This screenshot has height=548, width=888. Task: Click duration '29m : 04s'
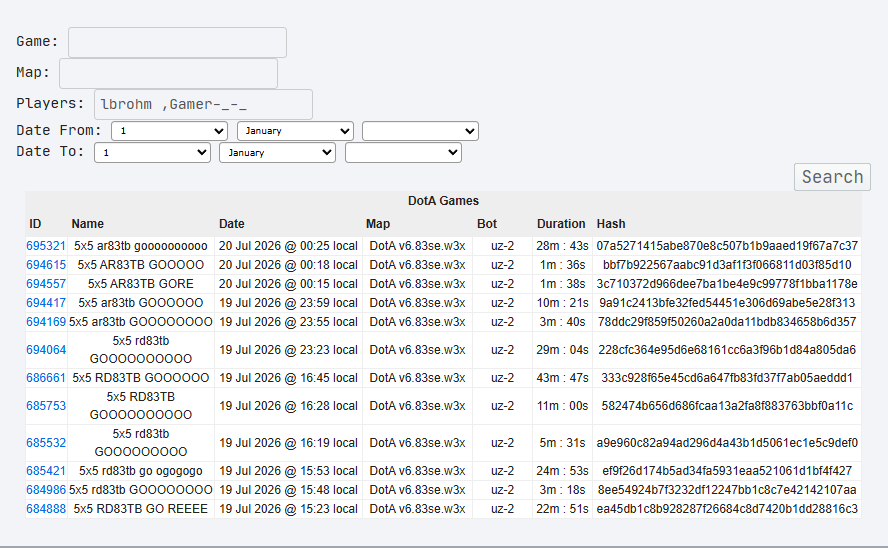(x=562, y=350)
